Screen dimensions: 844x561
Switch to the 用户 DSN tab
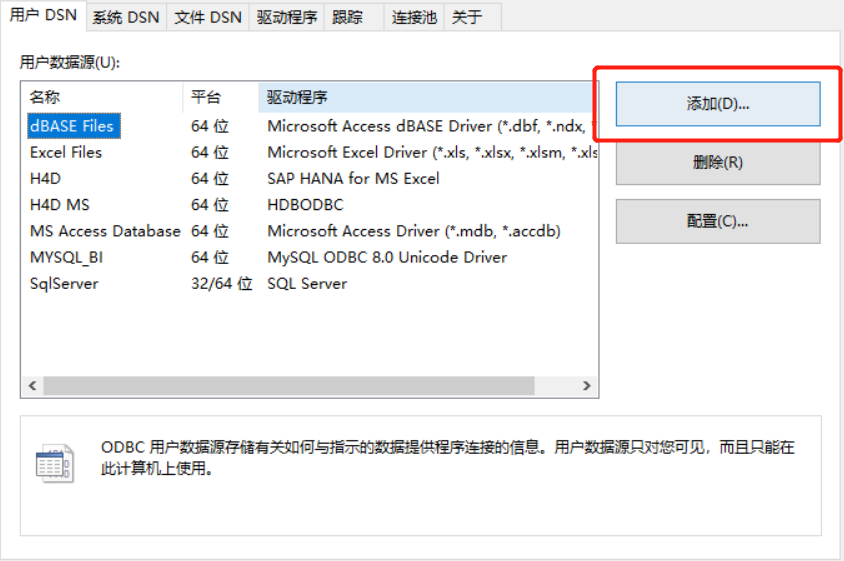[43, 15]
